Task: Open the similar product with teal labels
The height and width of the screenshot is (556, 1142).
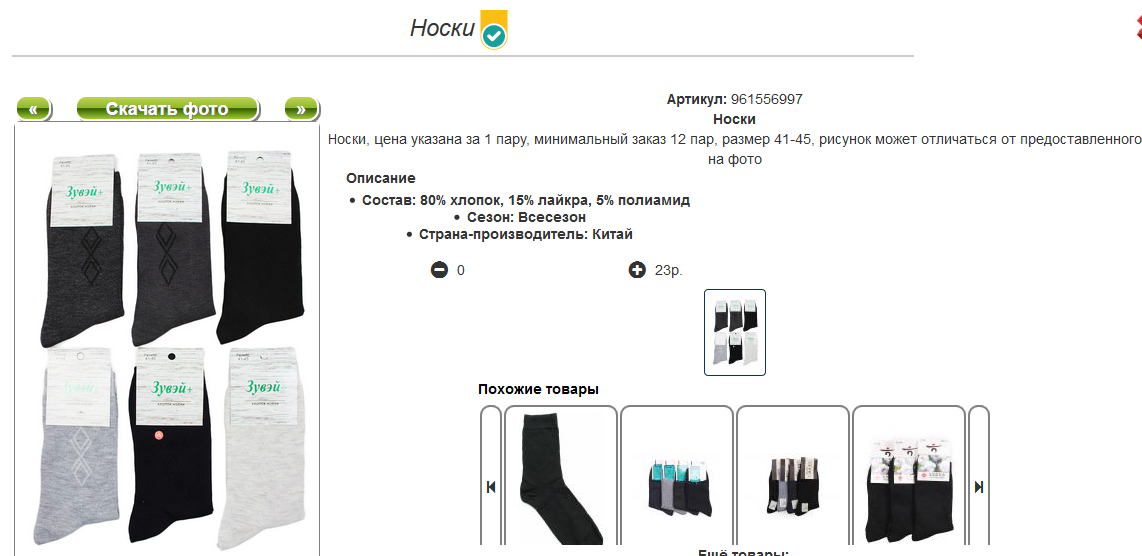Action: (677, 475)
